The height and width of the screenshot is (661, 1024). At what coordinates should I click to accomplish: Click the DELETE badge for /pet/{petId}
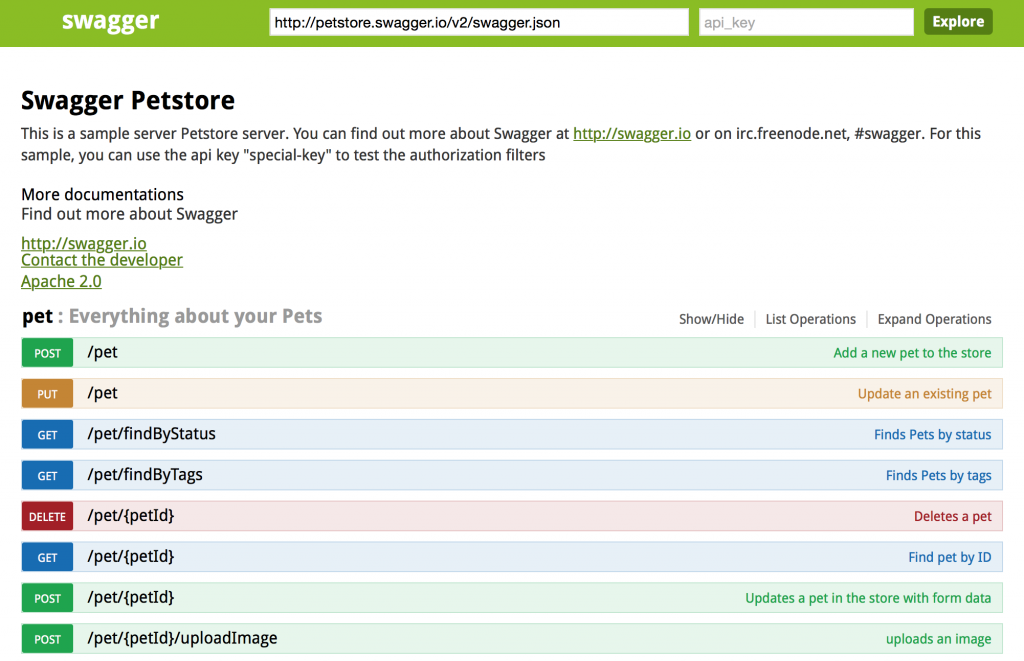(48, 517)
